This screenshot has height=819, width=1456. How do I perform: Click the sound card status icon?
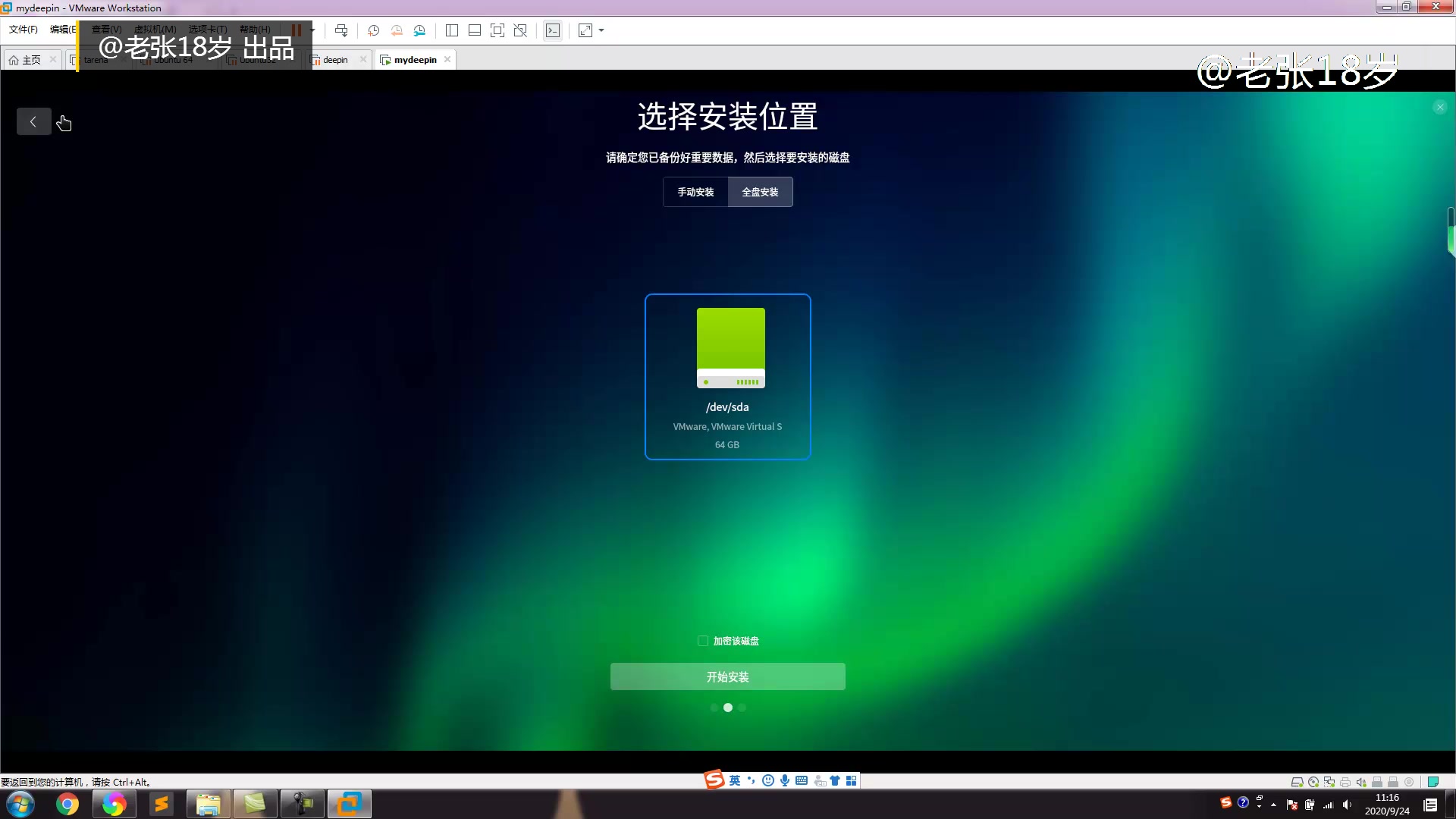(1361, 782)
